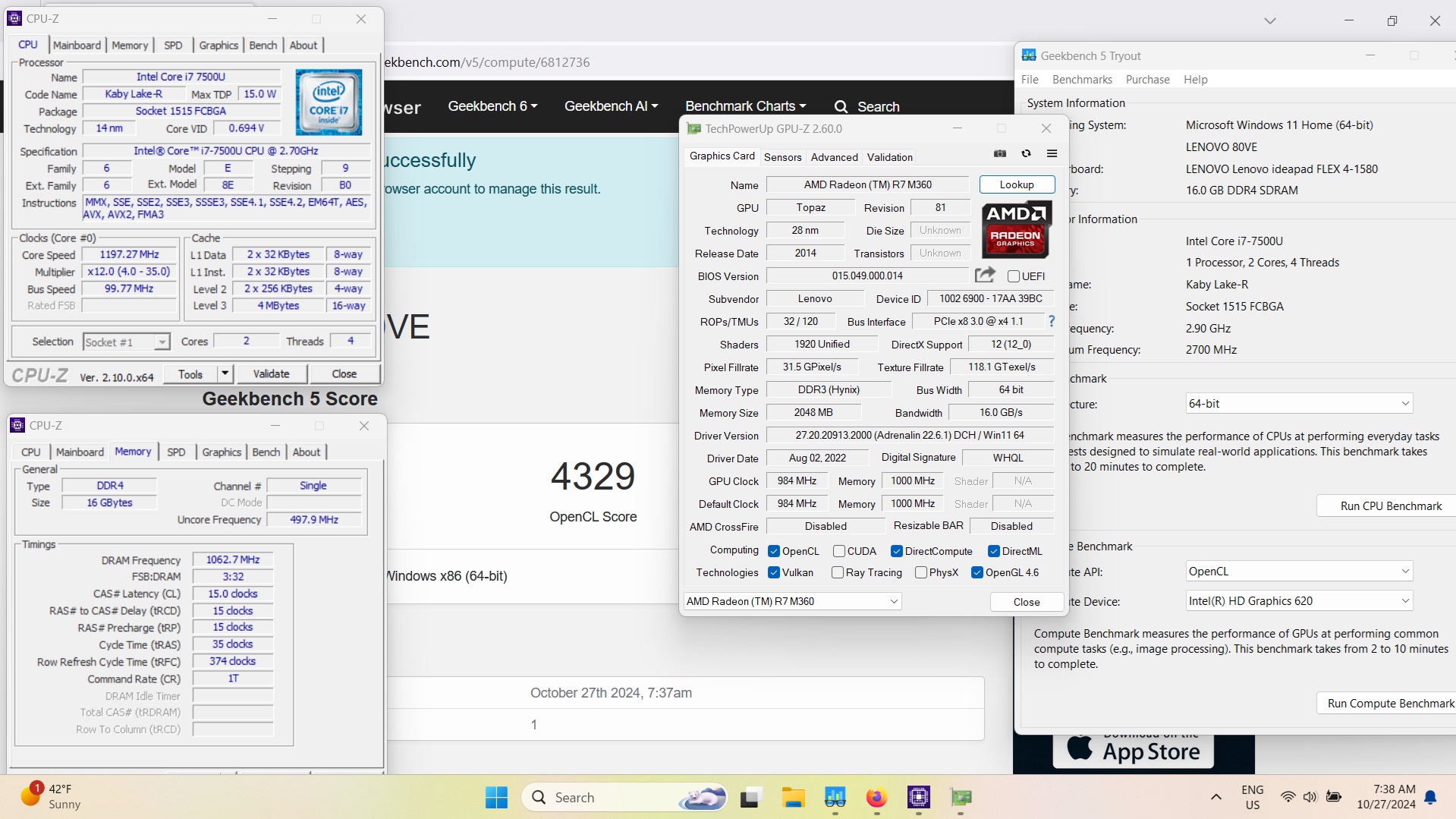Toggle the OpenCL checkbox in GPU-Z

point(774,551)
